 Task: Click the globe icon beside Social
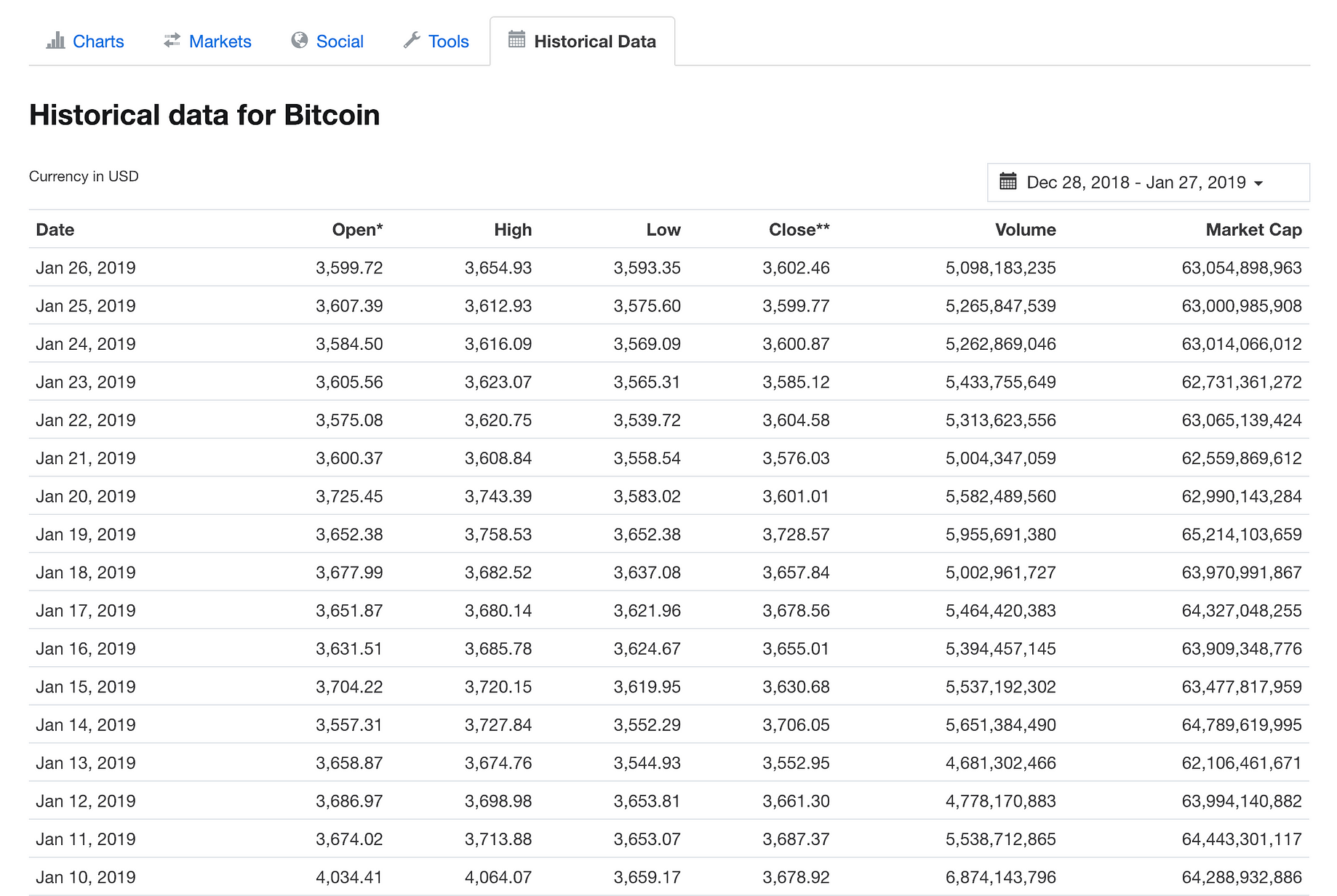[299, 40]
